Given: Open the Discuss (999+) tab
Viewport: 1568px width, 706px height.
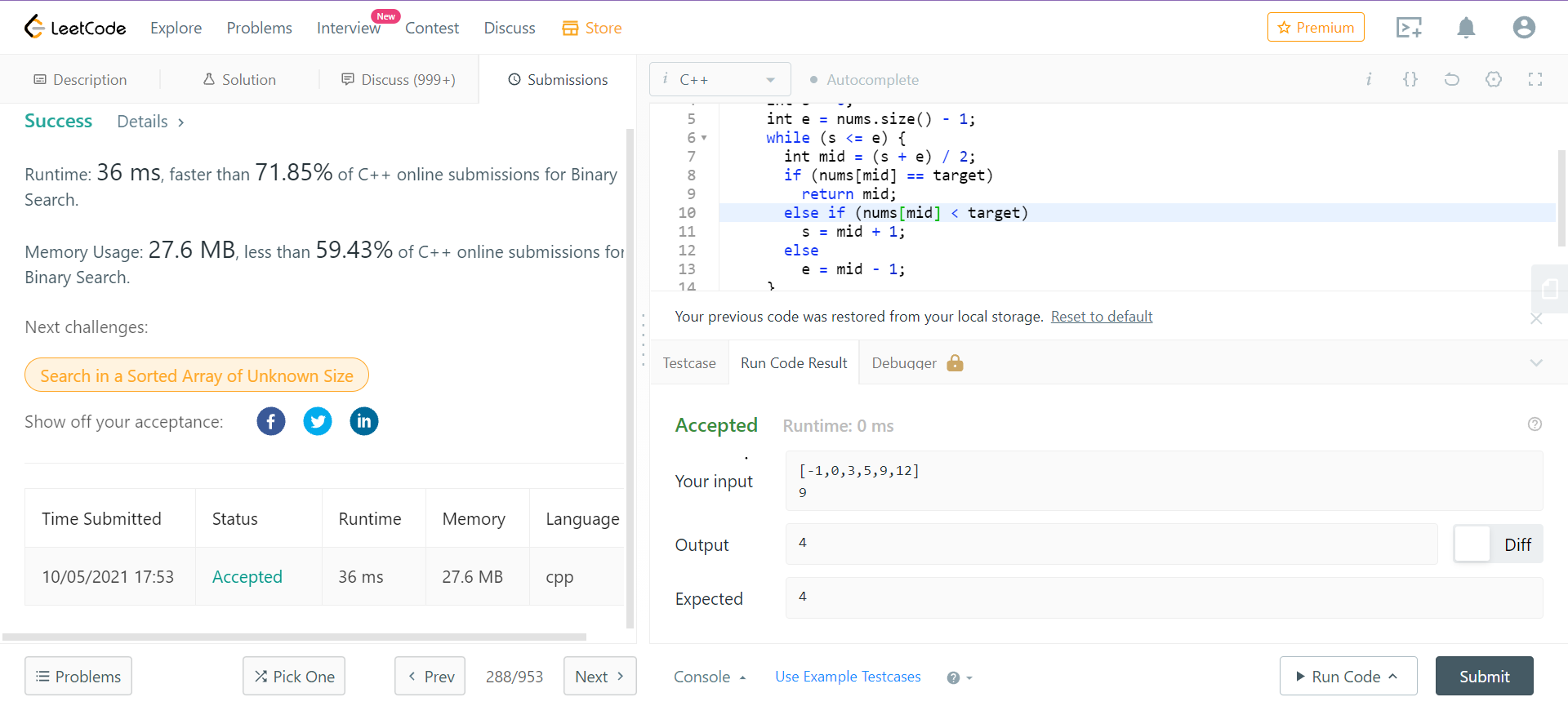Looking at the screenshot, I should pos(399,79).
